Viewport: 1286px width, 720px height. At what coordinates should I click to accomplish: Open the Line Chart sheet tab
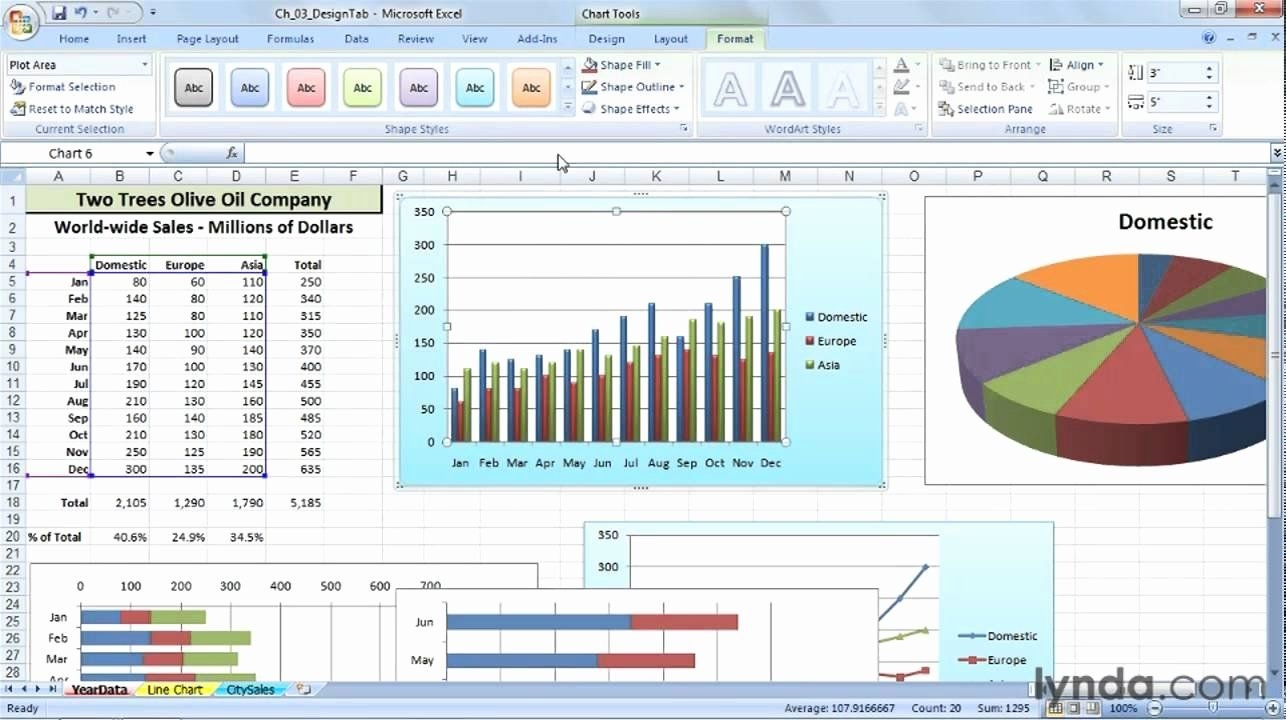[x=173, y=689]
